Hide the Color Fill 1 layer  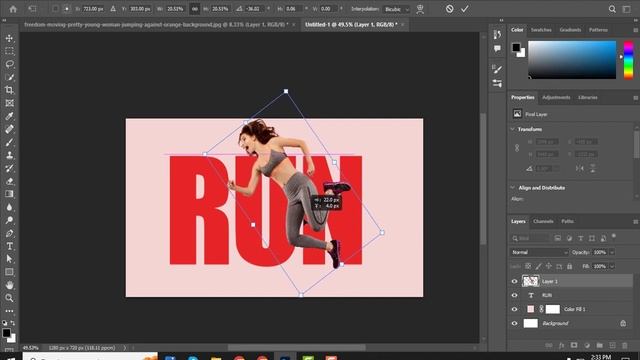pyautogui.click(x=514, y=309)
